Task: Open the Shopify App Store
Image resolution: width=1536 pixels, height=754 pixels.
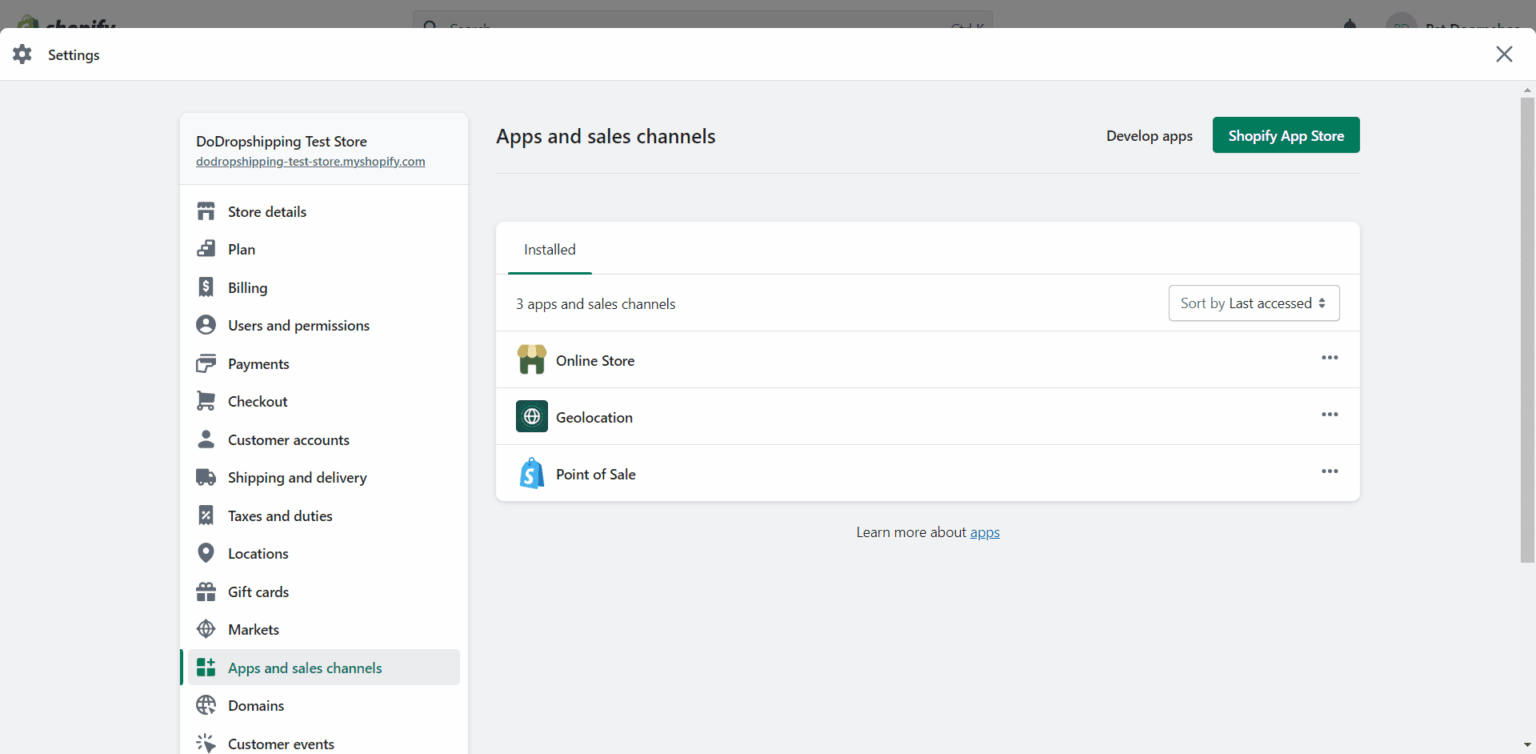Action: point(1286,134)
